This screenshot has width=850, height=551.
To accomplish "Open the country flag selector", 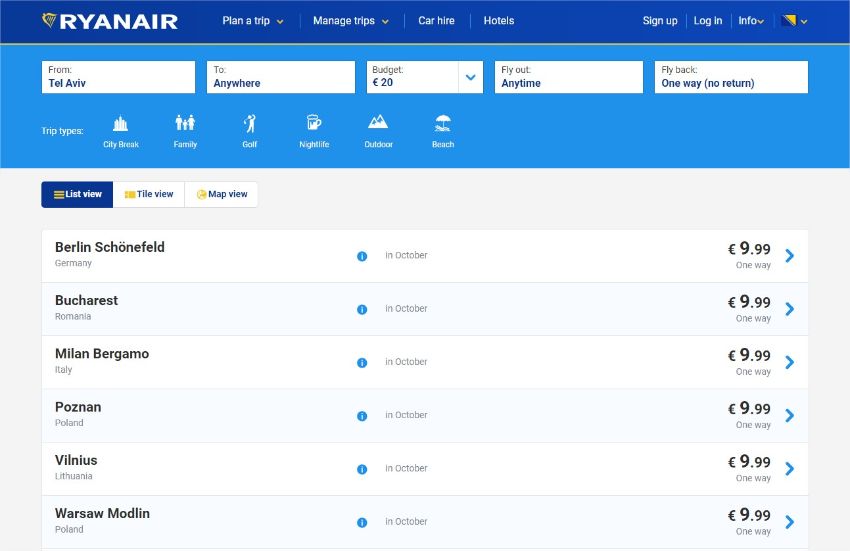I will (794, 21).
